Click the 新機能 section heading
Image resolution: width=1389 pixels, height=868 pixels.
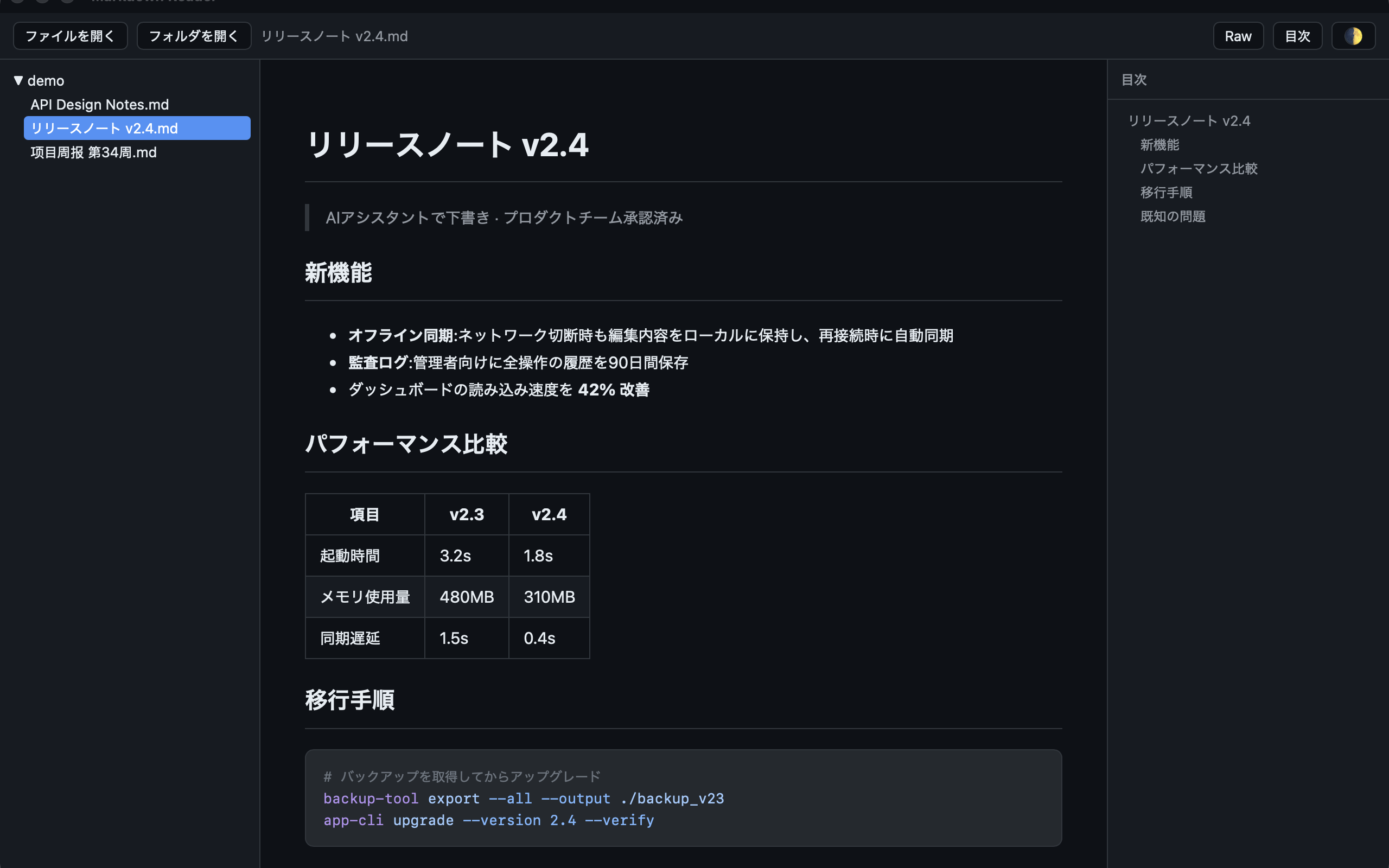338,273
